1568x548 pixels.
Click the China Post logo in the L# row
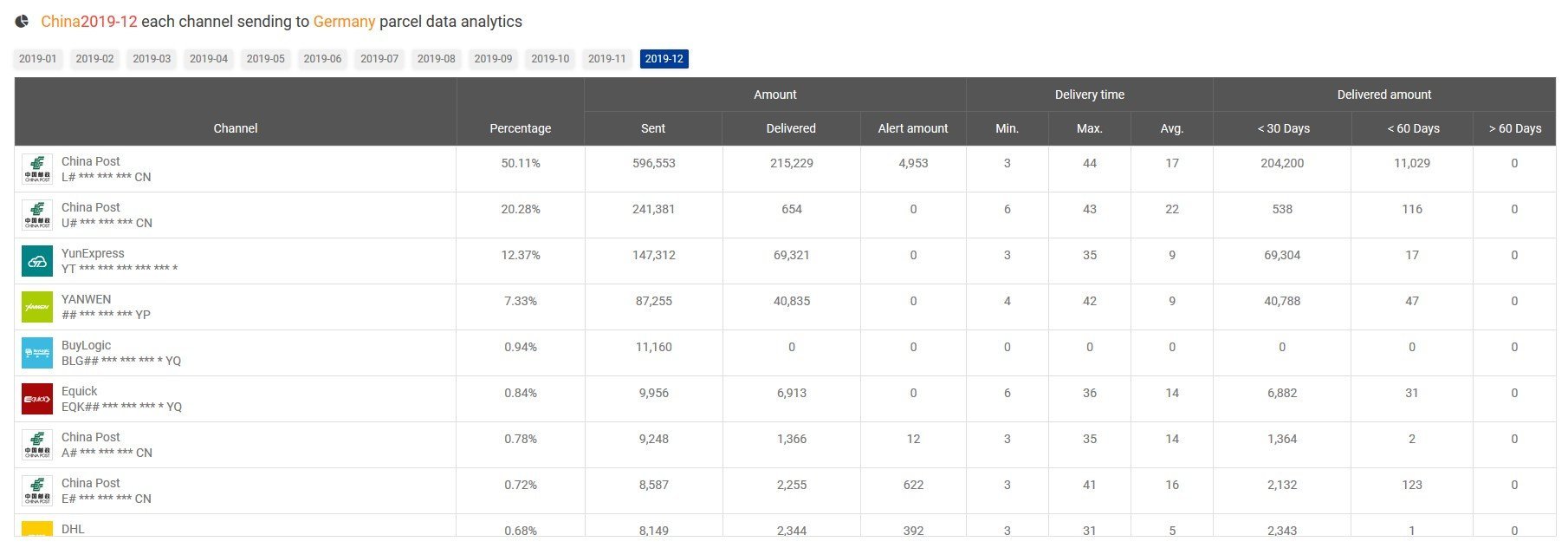(37, 169)
